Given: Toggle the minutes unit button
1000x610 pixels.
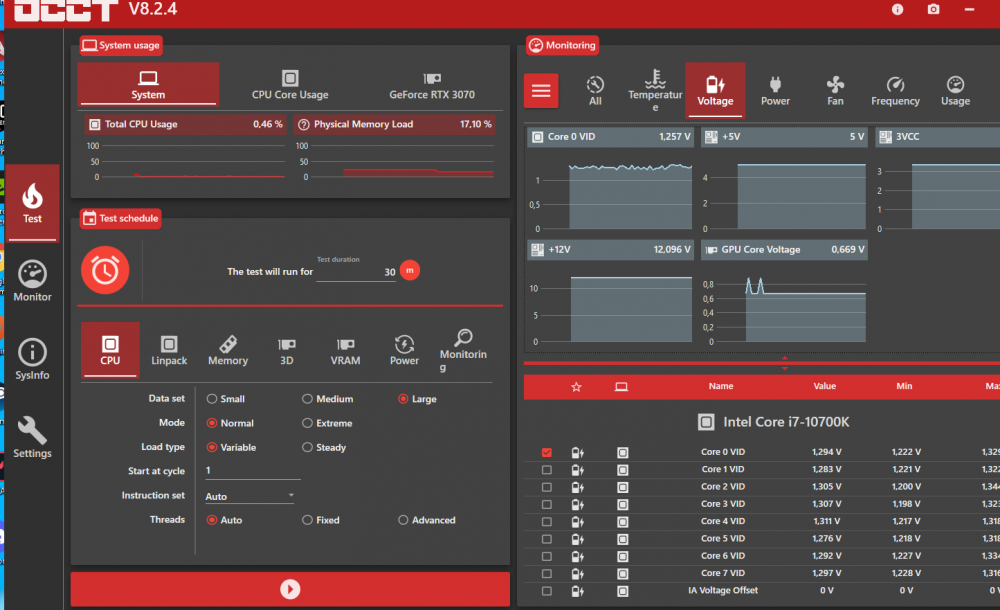Looking at the screenshot, I should (x=409, y=271).
